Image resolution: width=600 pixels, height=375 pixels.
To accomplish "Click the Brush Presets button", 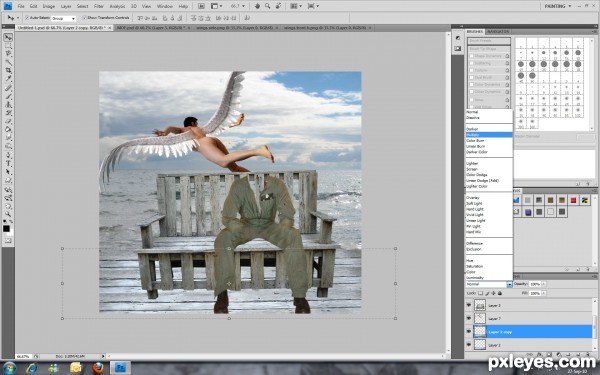I will [489, 41].
